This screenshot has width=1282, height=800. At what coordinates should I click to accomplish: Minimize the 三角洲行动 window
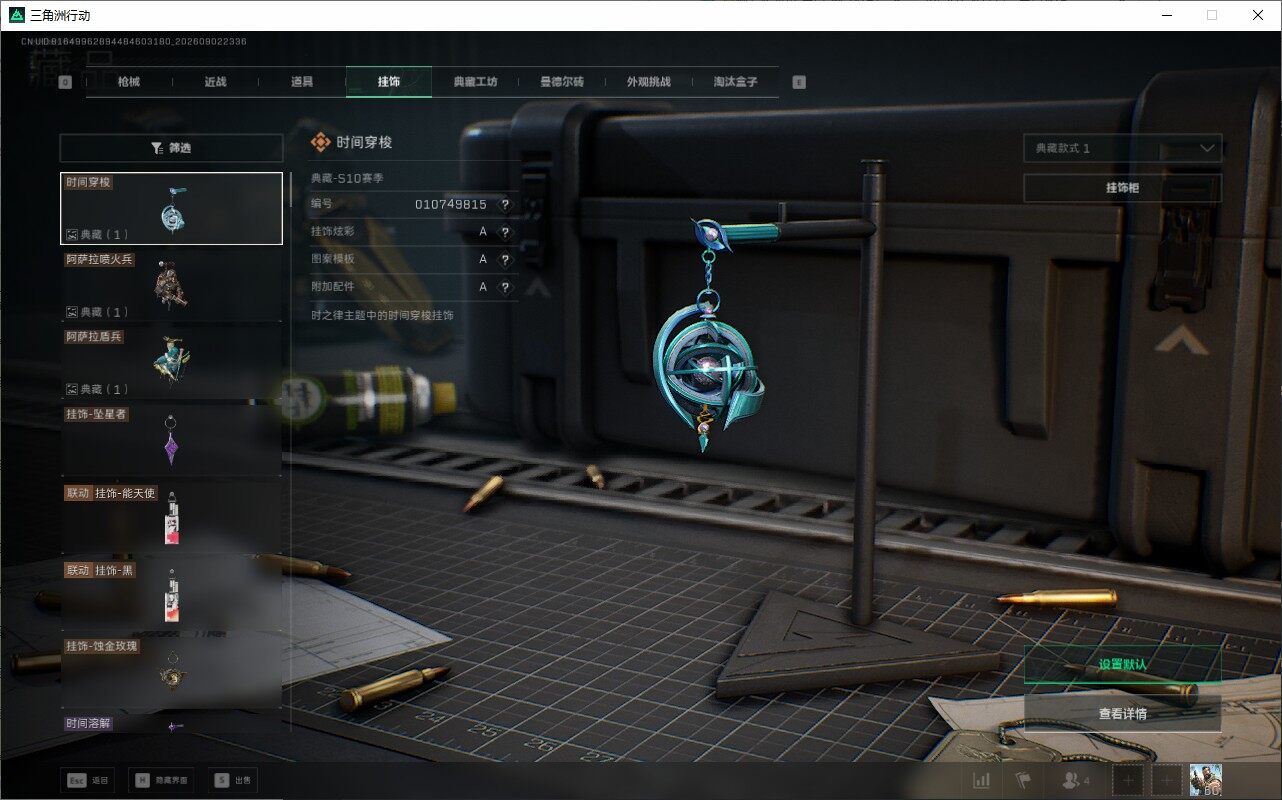click(1166, 15)
